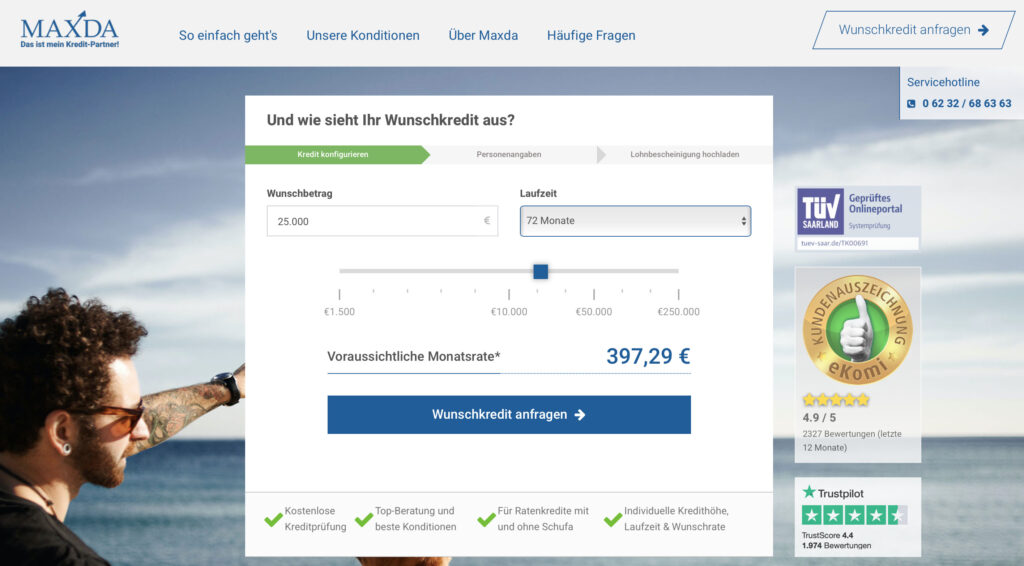Click slider track at €50.000 mark
Viewport: 1024px width, 566px height.
(x=594, y=270)
